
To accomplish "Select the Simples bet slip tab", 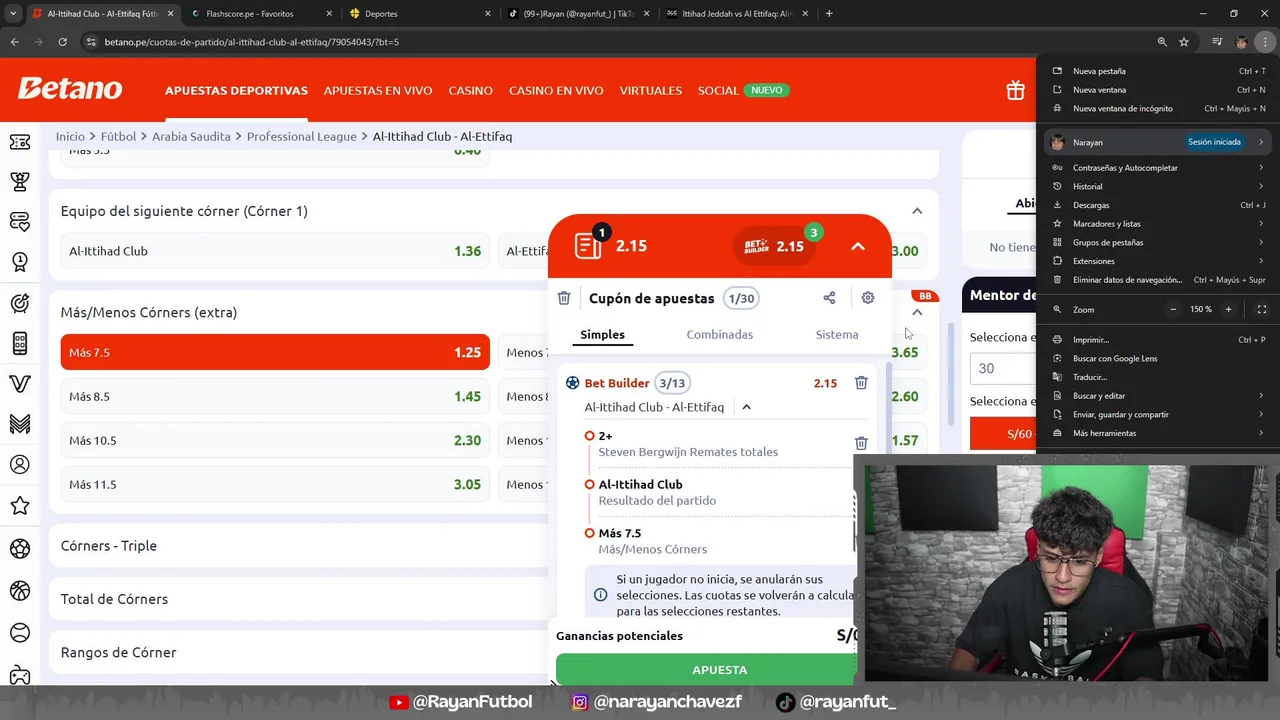I will point(603,334).
